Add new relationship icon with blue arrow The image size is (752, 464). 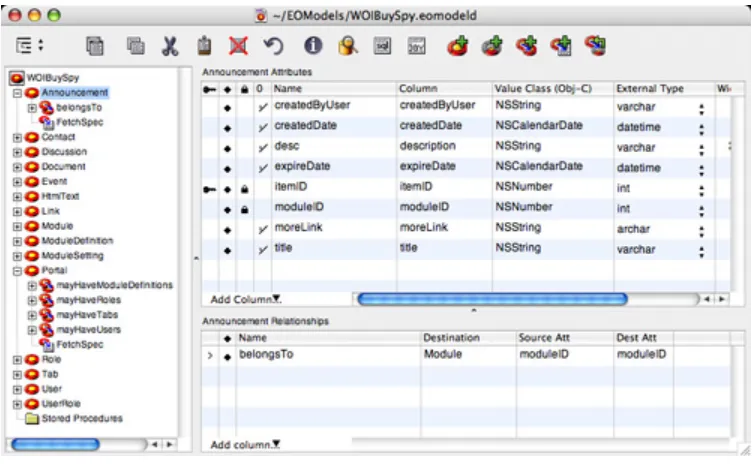pyautogui.click(x=527, y=46)
